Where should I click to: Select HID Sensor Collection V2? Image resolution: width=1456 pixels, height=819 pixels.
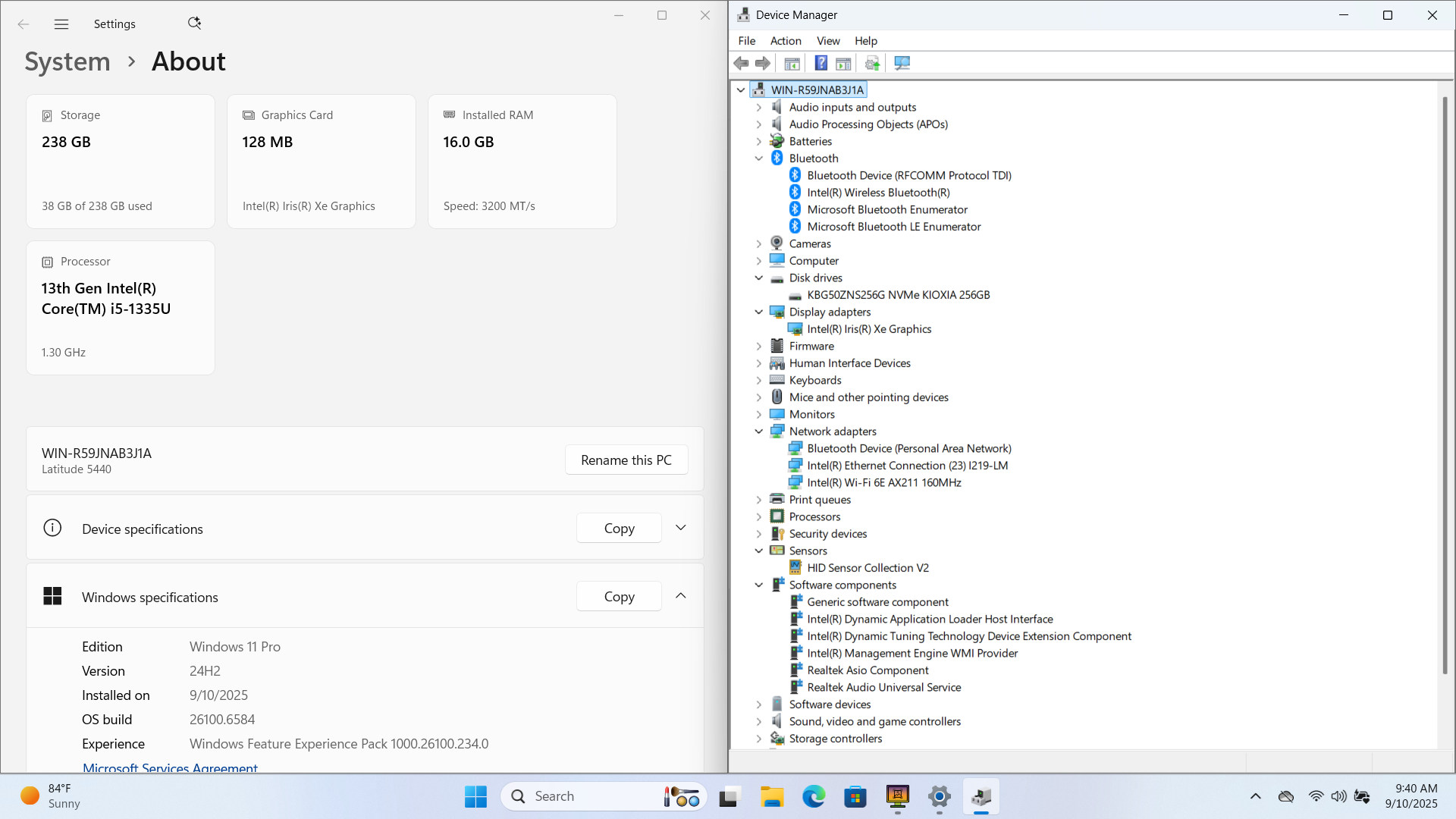coord(868,568)
